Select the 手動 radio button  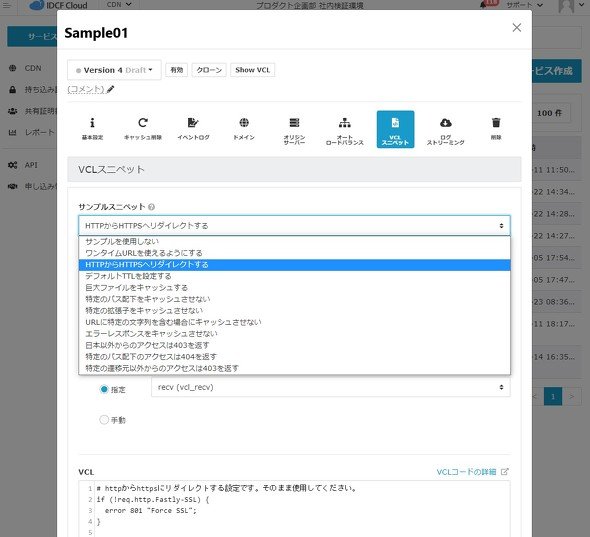tap(104, 420)
